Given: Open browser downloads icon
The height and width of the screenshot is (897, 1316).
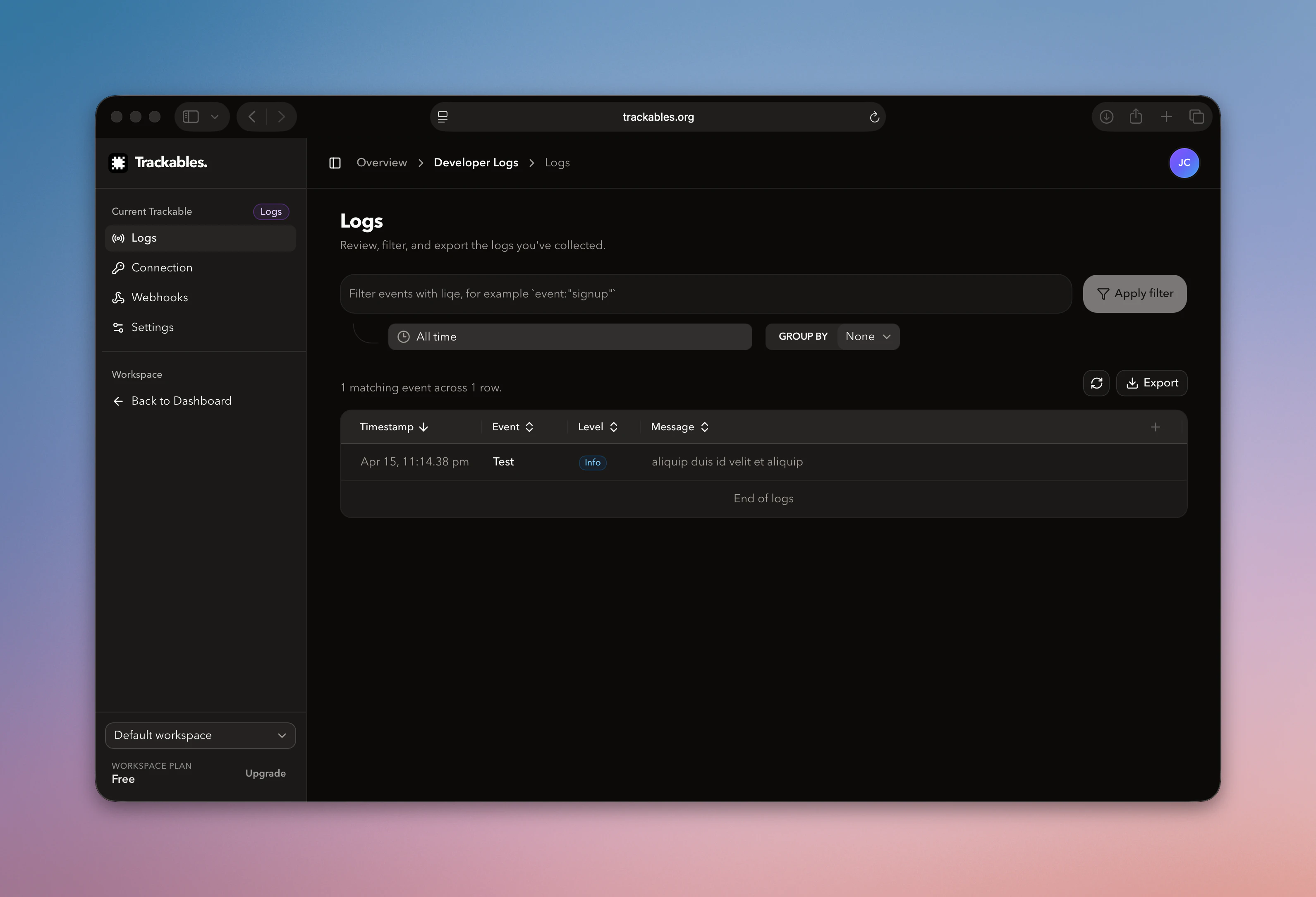Looking at the screenshot, I should click(x=1106, y=117).
